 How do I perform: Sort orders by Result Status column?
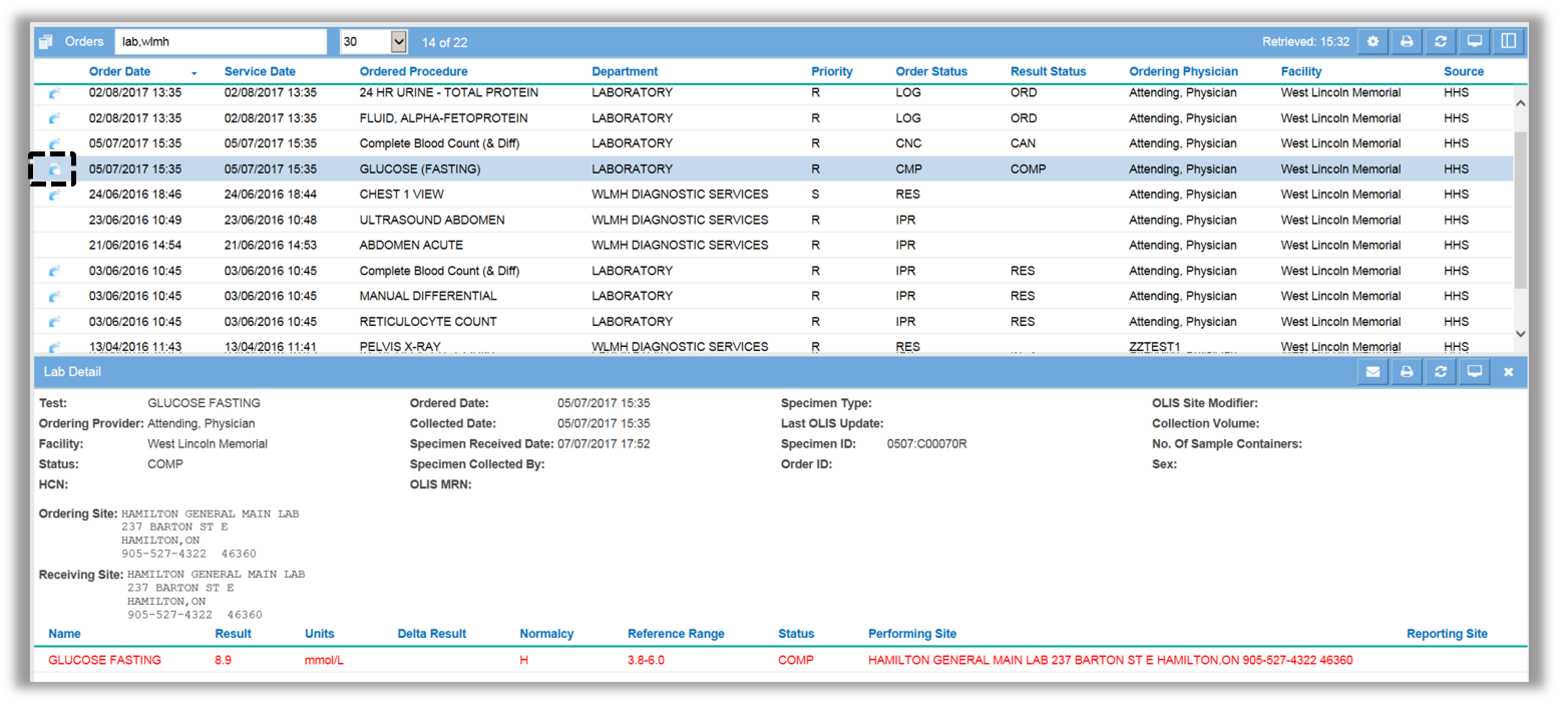1048,71
